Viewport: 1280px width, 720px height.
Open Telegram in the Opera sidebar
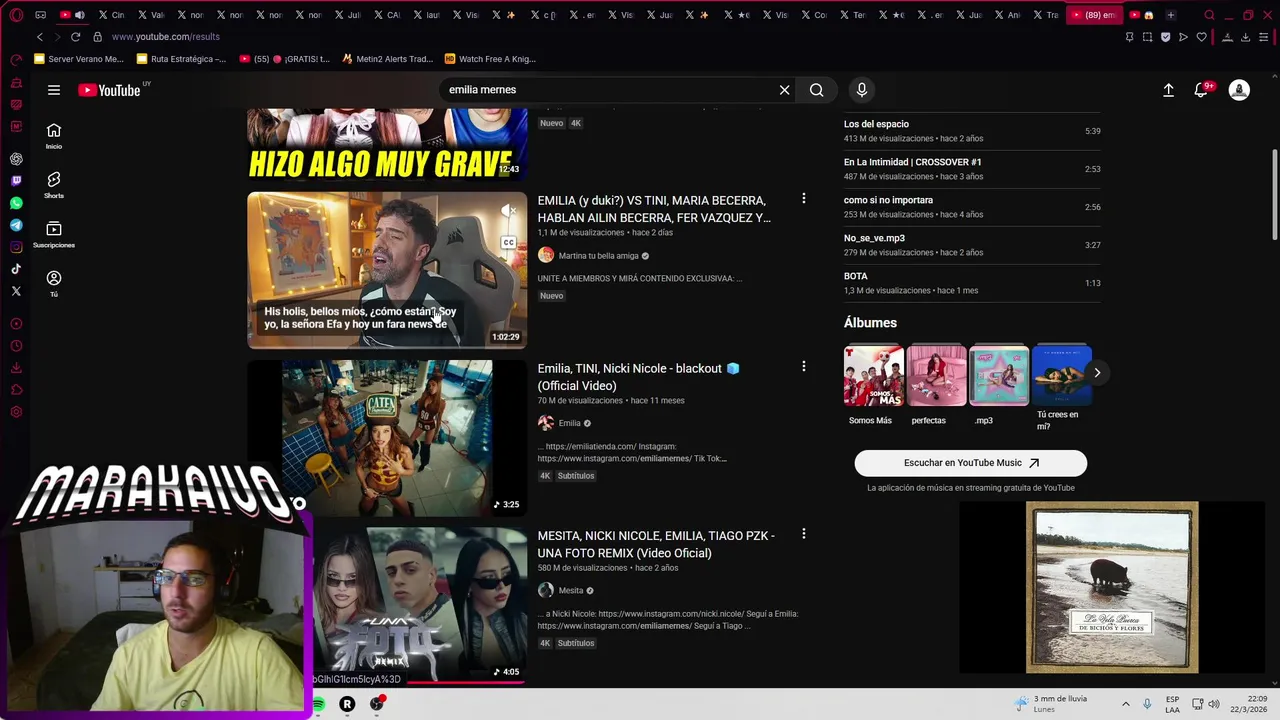(x=16, y=225)
